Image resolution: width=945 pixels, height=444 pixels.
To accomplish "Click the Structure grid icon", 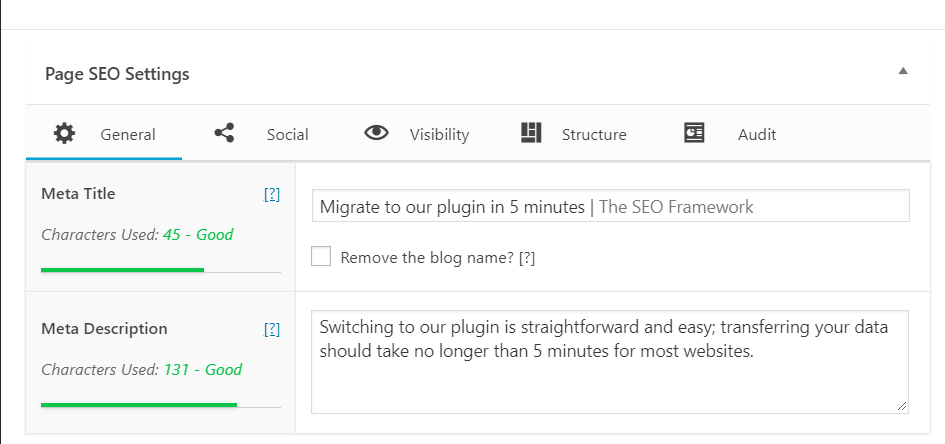I will [531, 133].
